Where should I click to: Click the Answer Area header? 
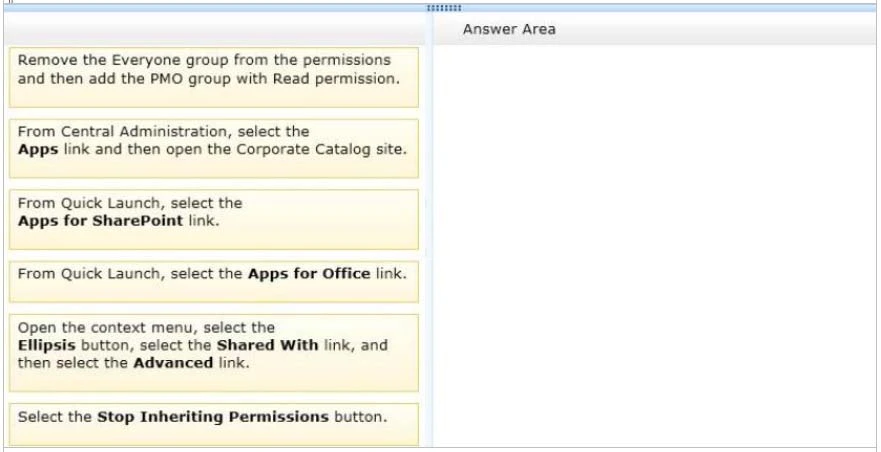[509, 29]
